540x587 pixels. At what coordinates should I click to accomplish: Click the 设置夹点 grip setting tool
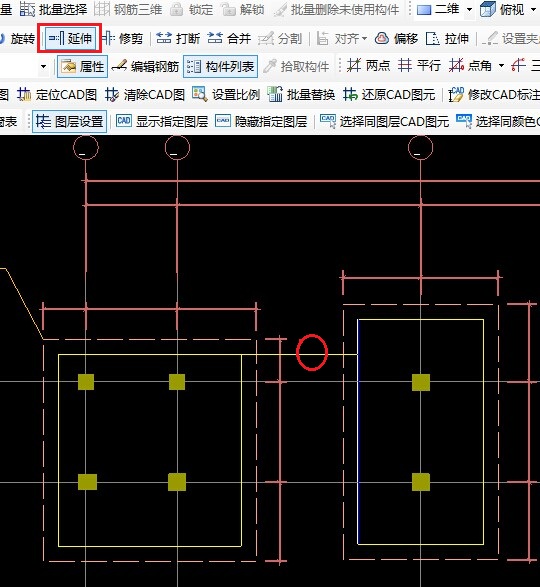511,38
